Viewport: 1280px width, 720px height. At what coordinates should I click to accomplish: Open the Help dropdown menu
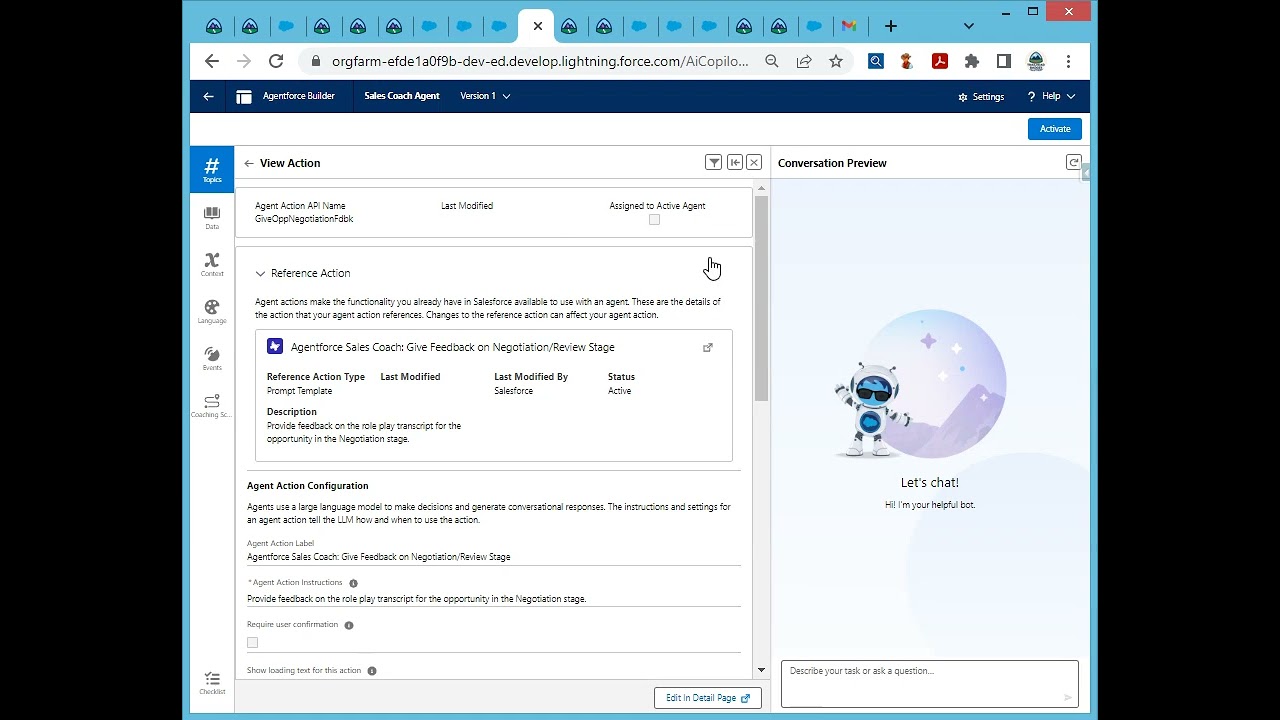[1051, 96]
